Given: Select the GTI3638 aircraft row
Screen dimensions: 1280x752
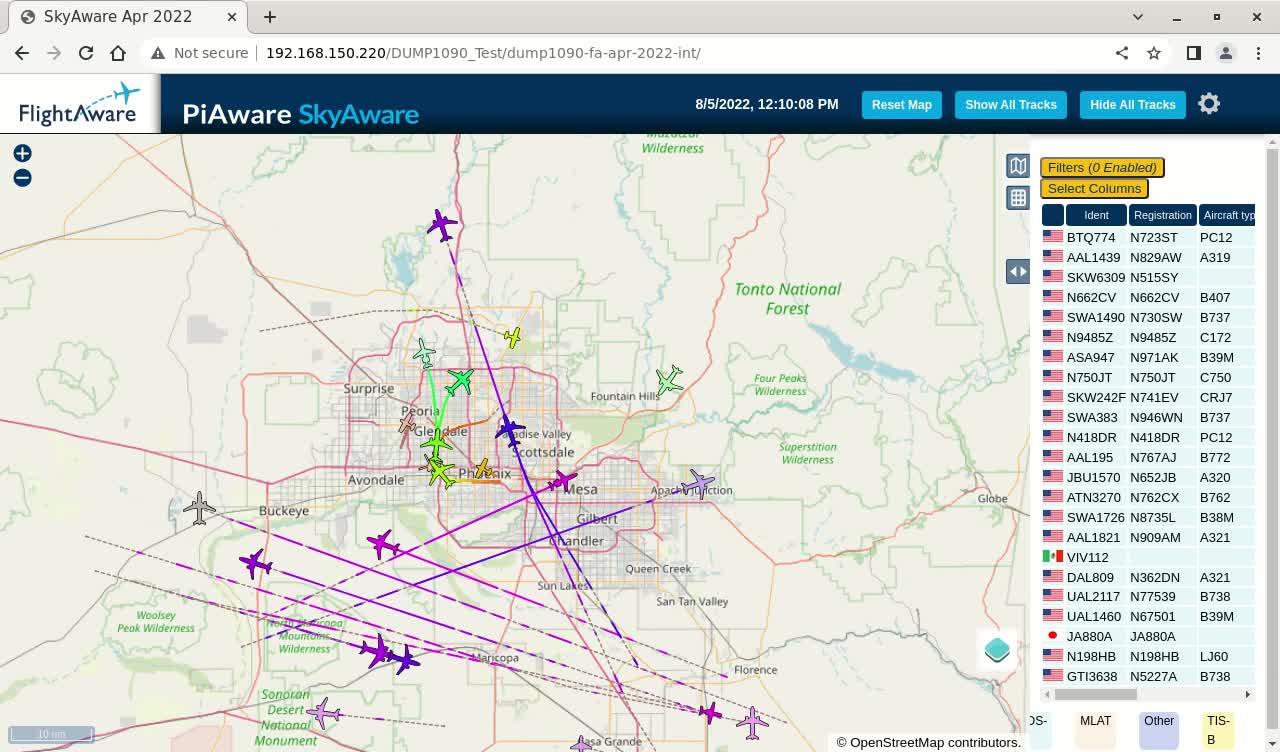Looking at the screenshot, I should click(1148, 676).
